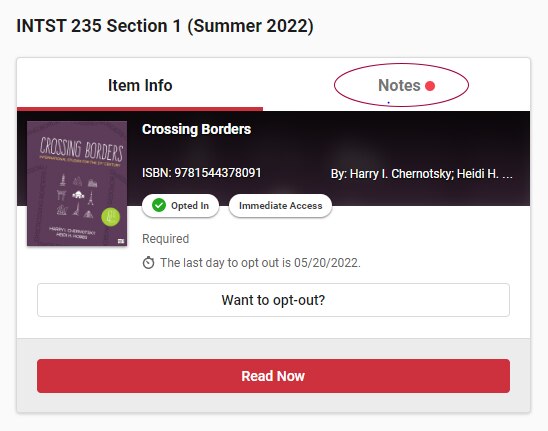Select the ISBN 9781544378091 text
Image resolution: width=548 pixels, height=431 pixels.
[x=202, y=173]
